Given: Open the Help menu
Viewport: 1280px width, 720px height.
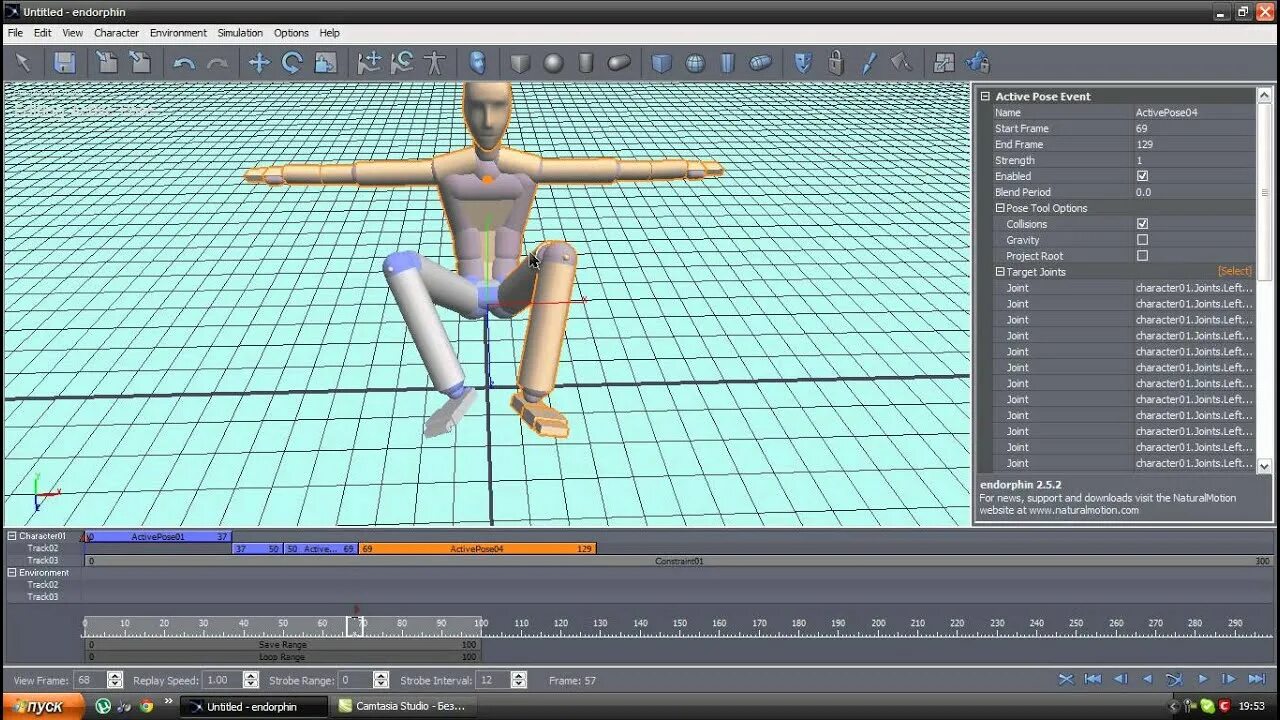Looking at the screenshot, I should click(x=330, y=33).
